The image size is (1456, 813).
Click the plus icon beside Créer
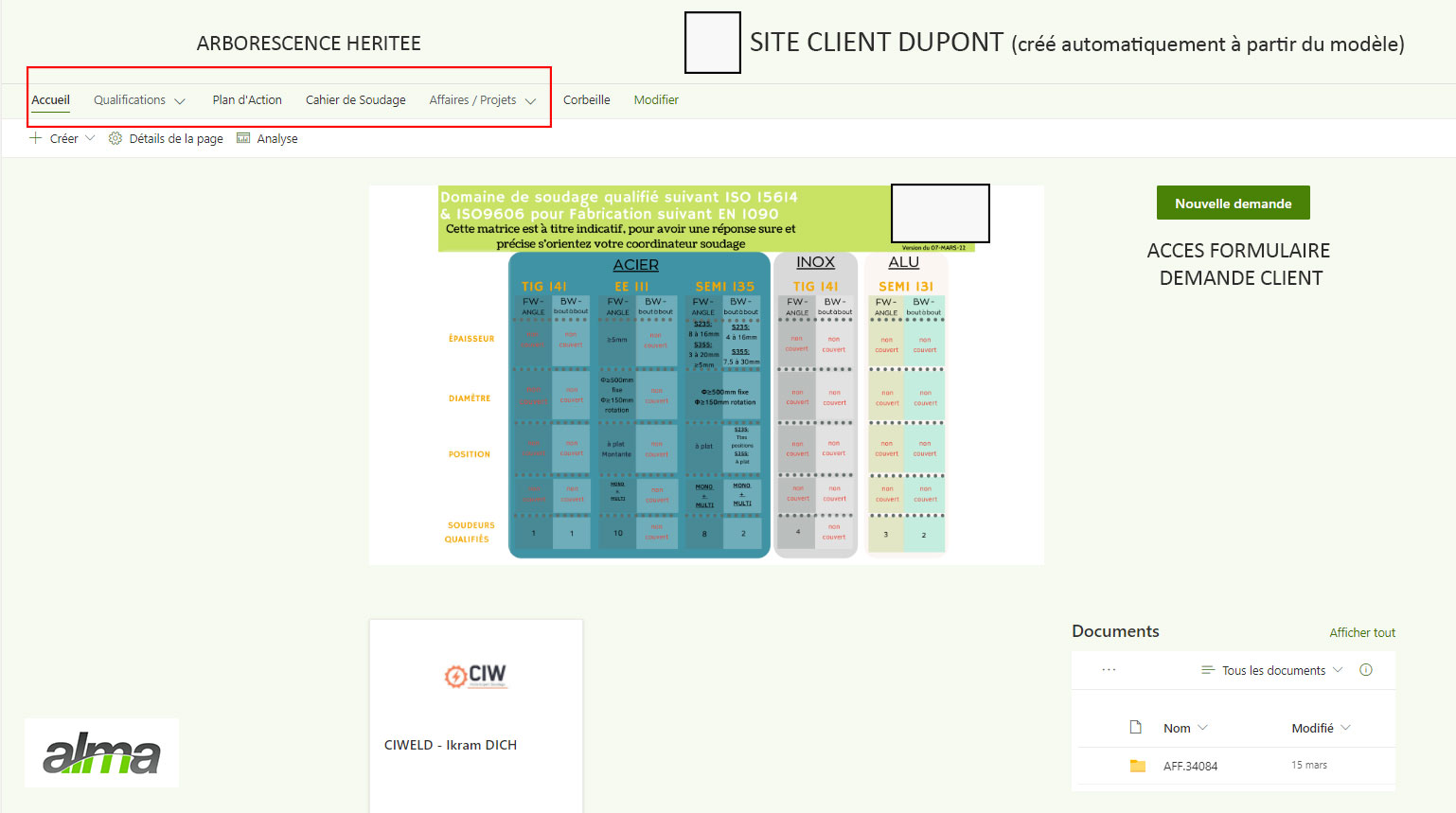tap(36, 138)
